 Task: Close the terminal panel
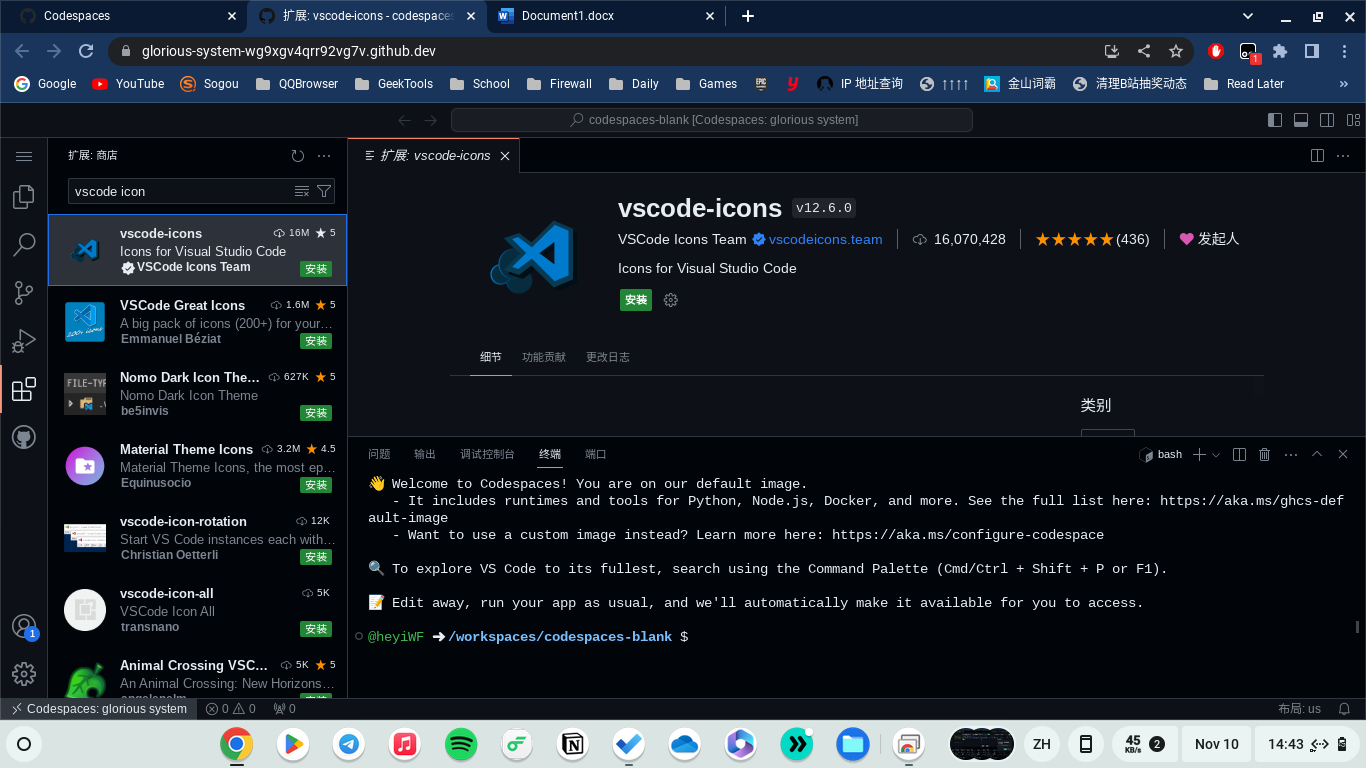click(x=1343, y=454)
